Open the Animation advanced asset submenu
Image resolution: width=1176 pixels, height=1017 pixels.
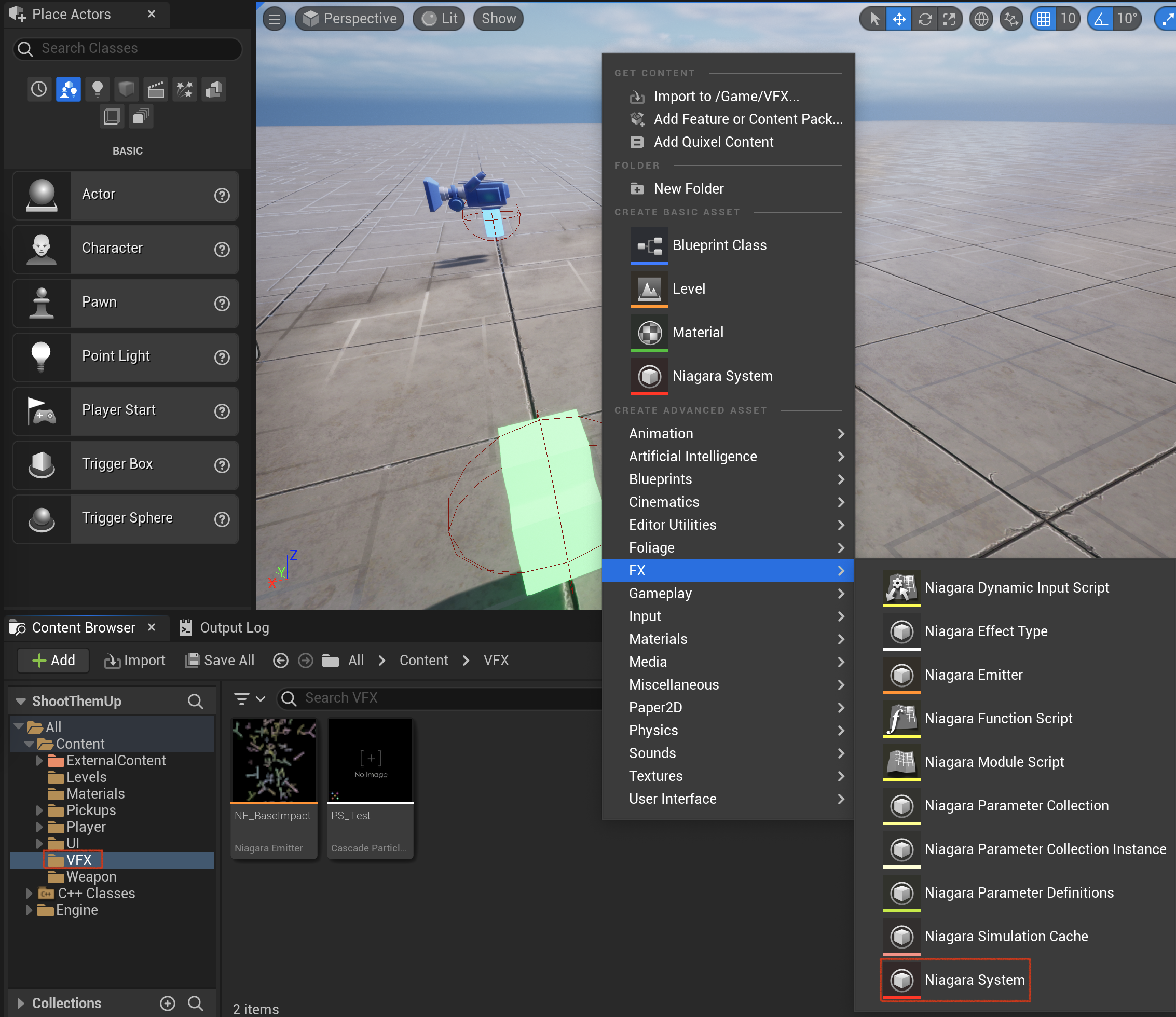728,434
